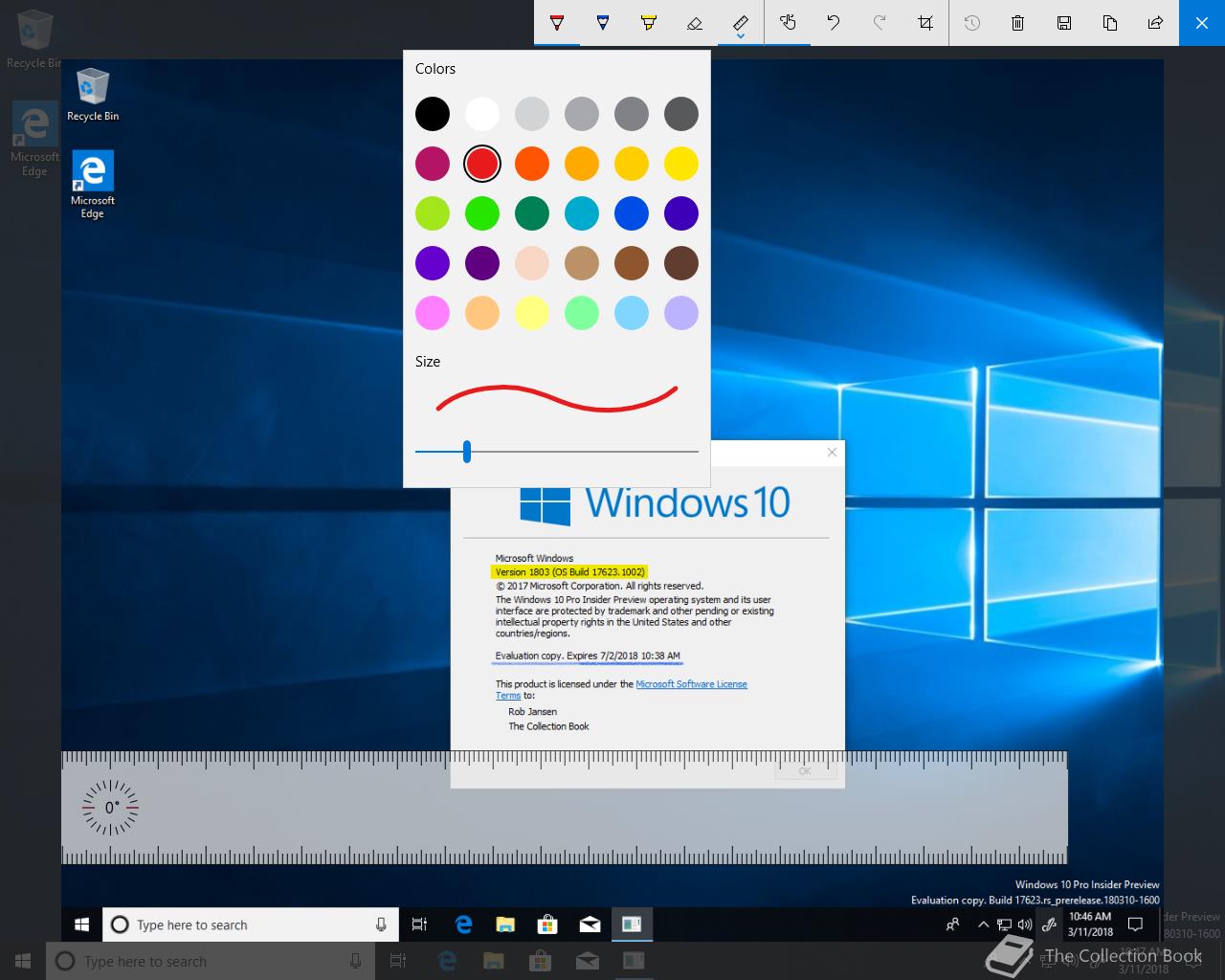
Task: Open the Start menu in captured taskbar
Action: click(81, 924)
